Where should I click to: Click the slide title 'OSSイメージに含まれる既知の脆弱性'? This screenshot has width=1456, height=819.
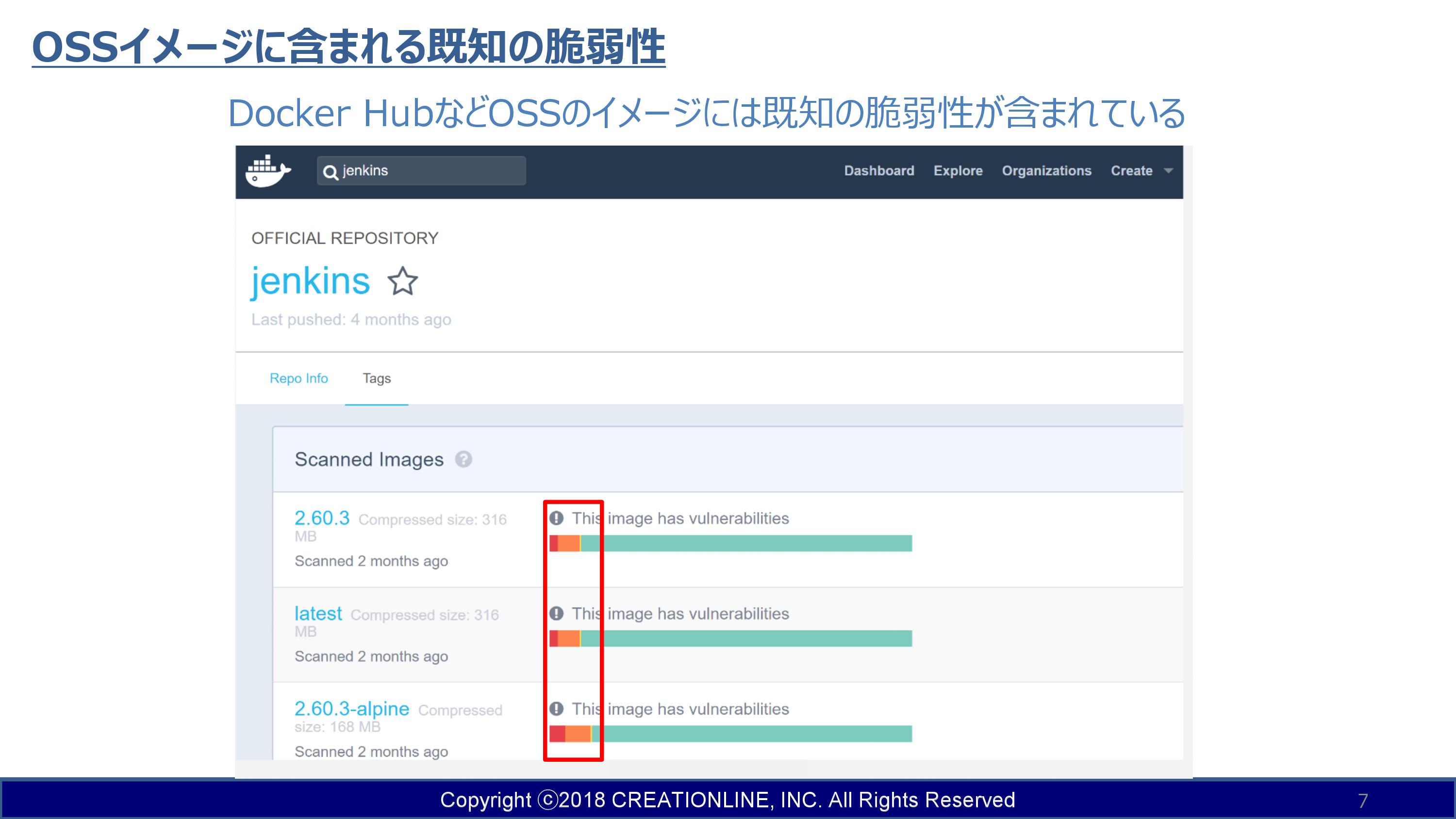pos(349,47)
